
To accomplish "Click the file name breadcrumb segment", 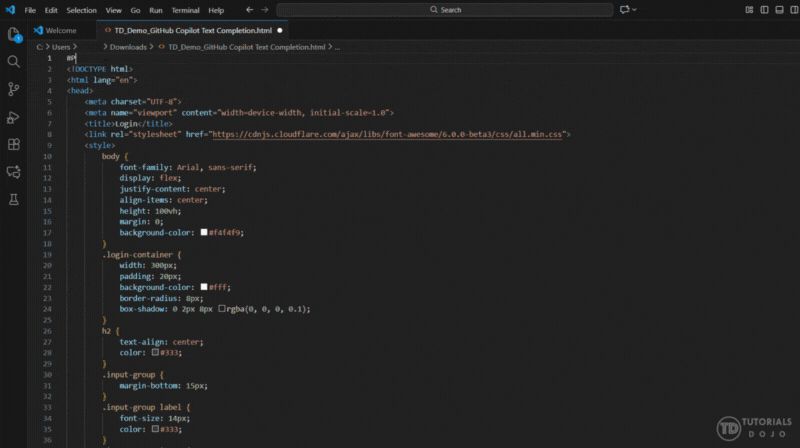I will pos(246,47).
